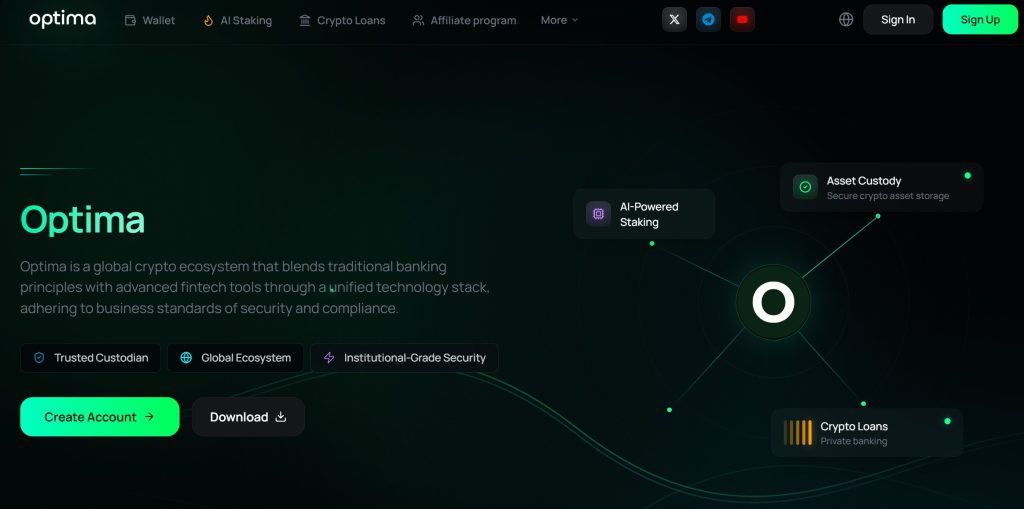1024x509 pixels.
Task: Click the central white O logo node
Action: point(773,302)
